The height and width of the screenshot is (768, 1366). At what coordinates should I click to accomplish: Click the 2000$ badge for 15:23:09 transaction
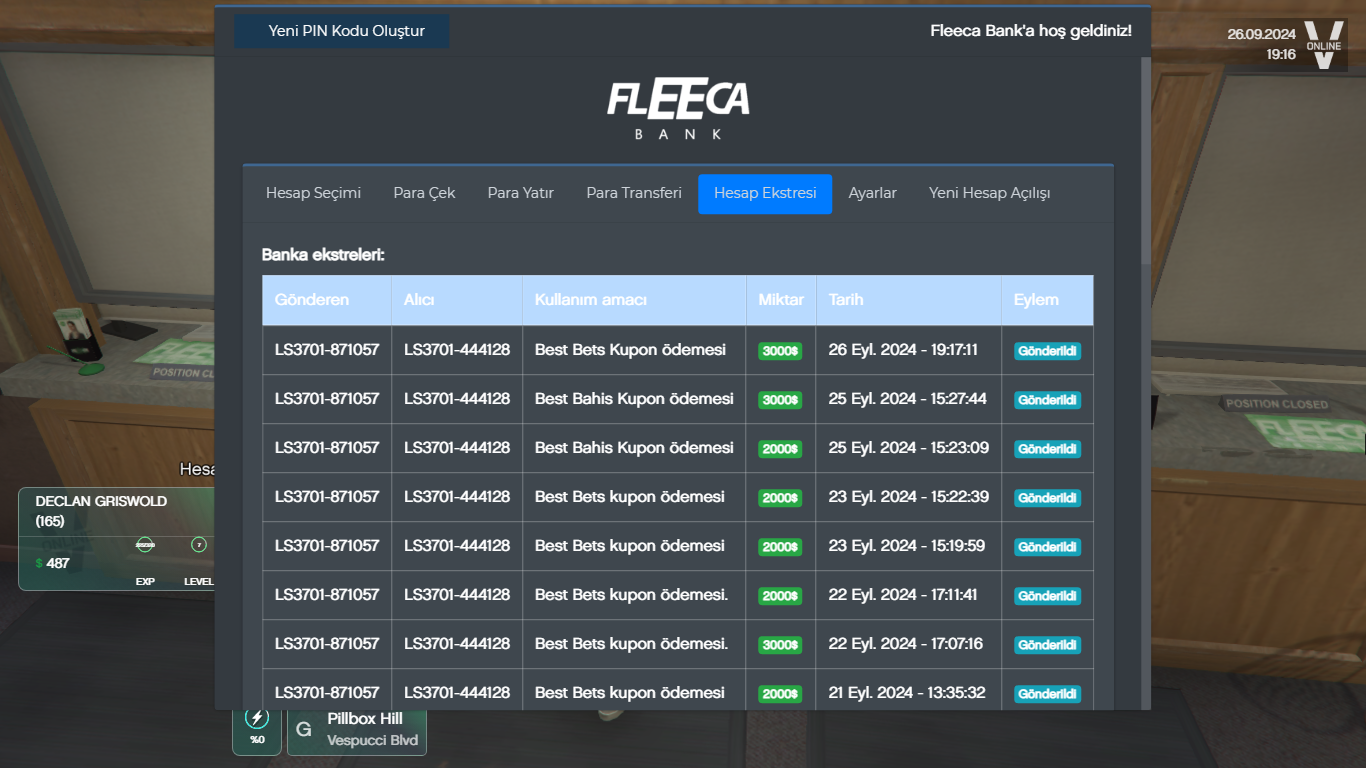(x=780, y=449)
